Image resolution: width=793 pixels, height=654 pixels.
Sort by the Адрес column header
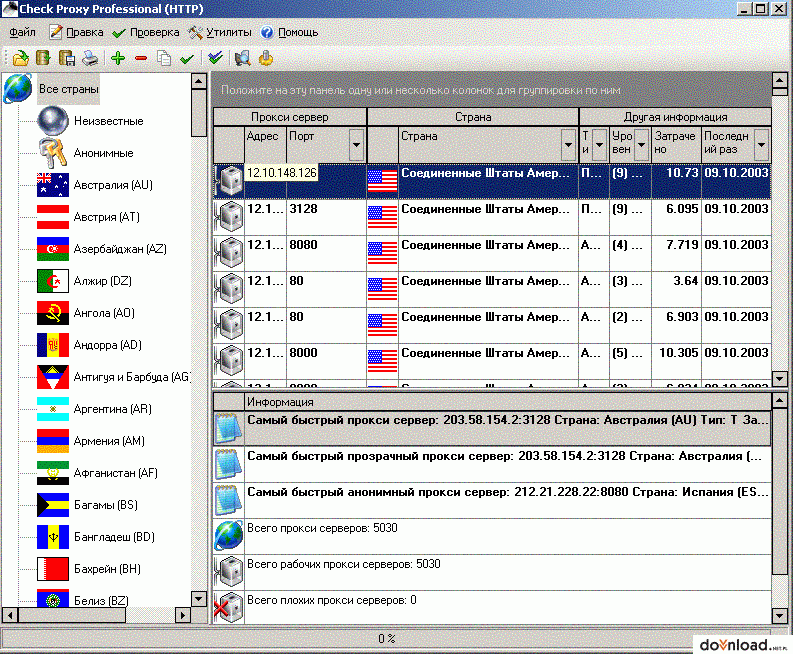click(x=265, y=145)
